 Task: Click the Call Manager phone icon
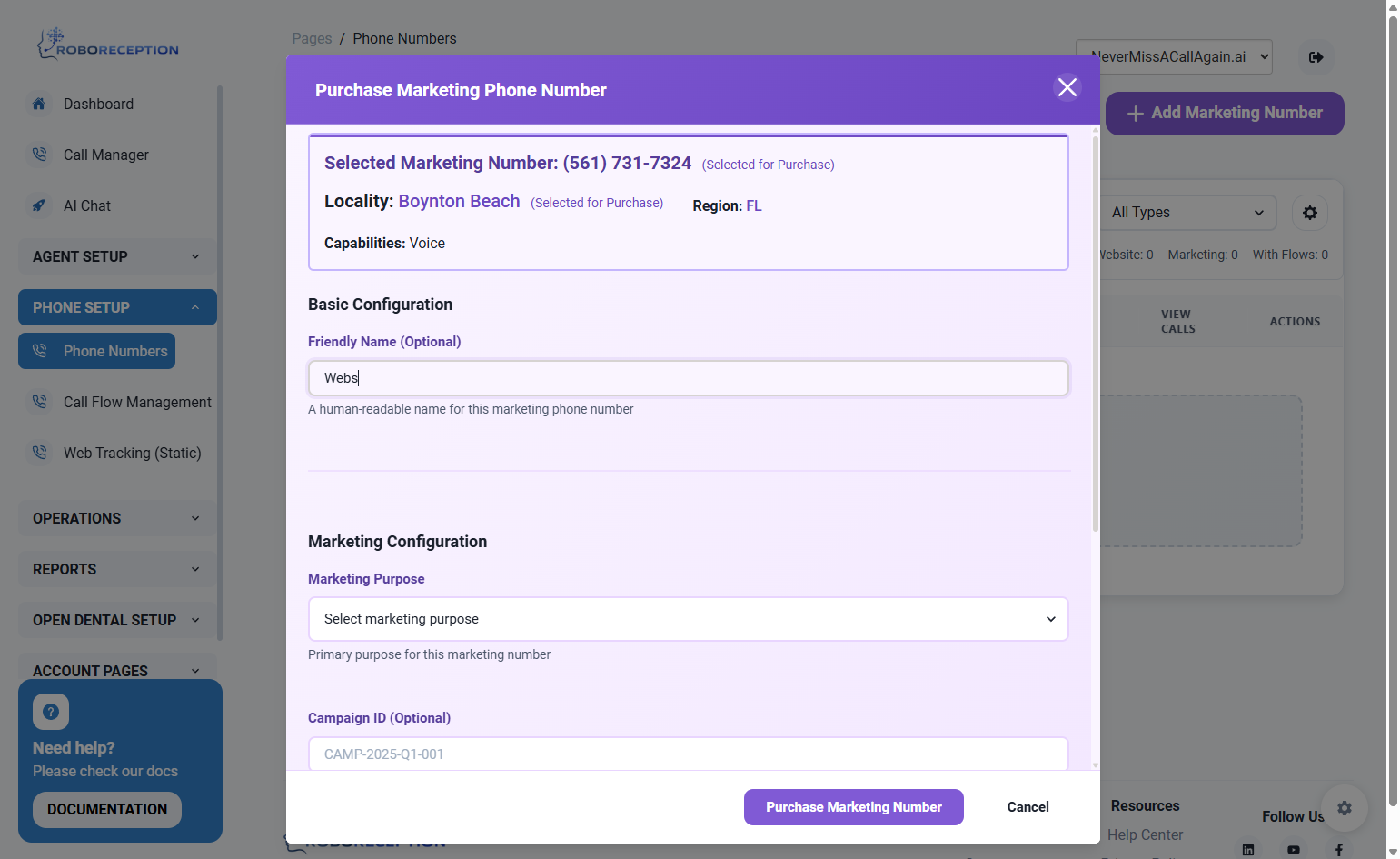pos(39,155)
